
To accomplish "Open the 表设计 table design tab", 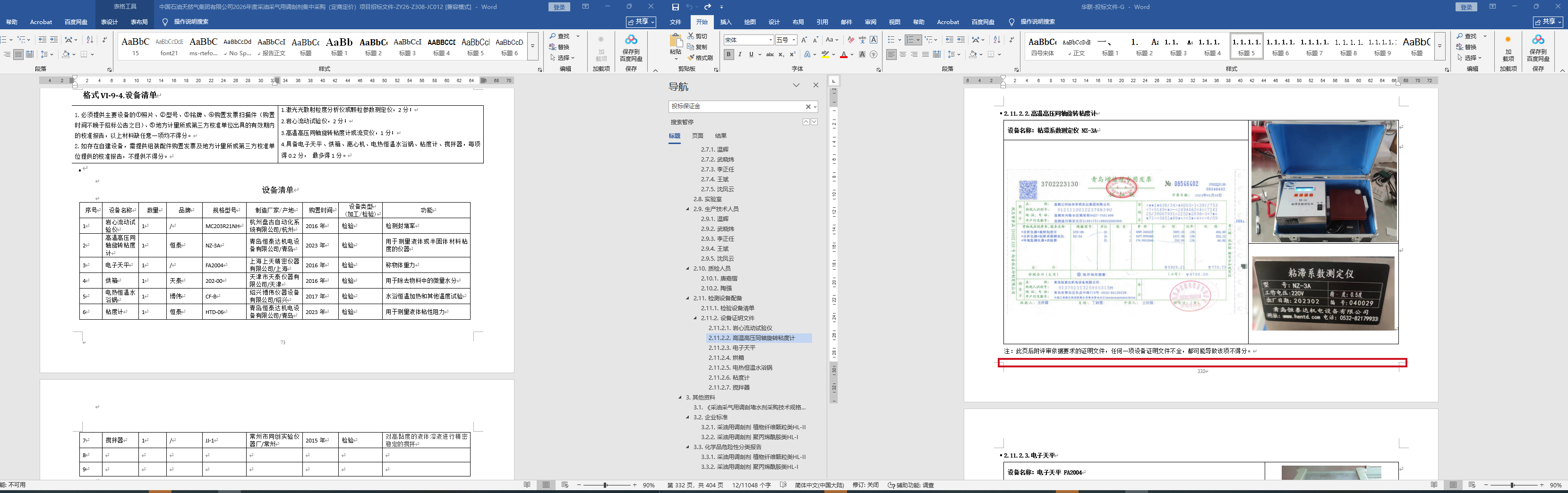I will (109, 22).
